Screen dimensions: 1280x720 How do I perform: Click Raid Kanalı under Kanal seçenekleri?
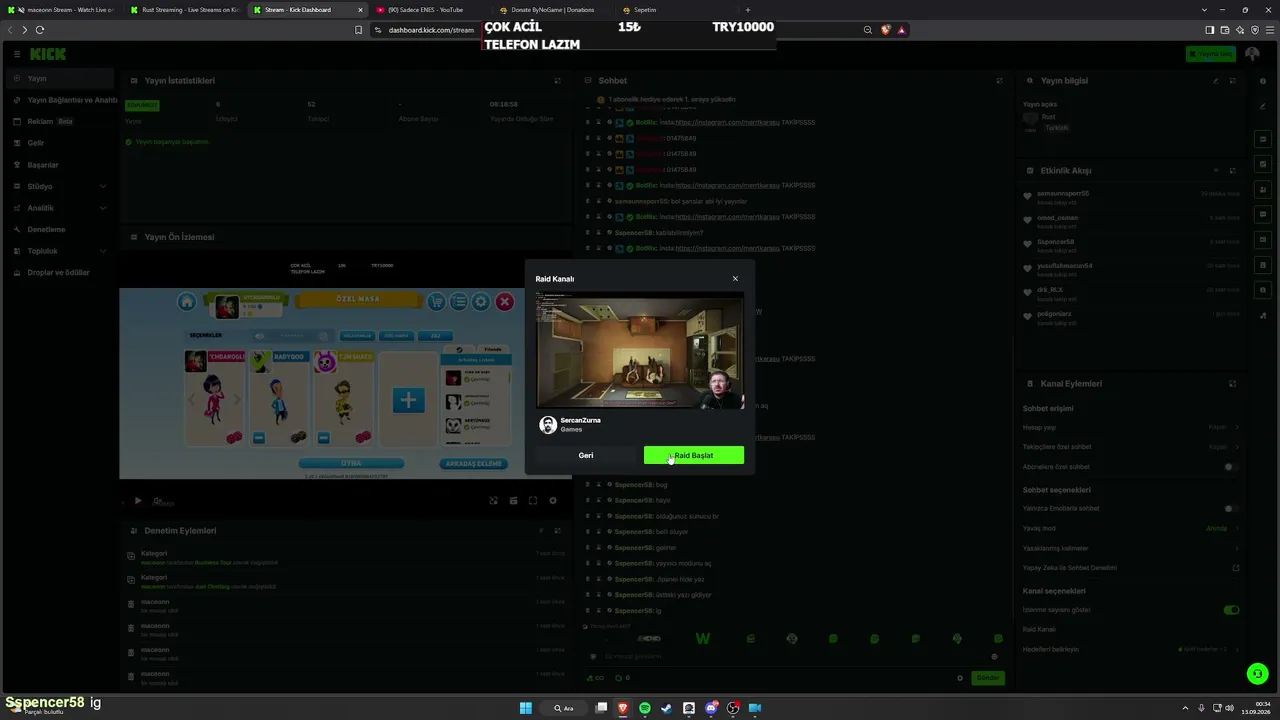coord(1039,629)
